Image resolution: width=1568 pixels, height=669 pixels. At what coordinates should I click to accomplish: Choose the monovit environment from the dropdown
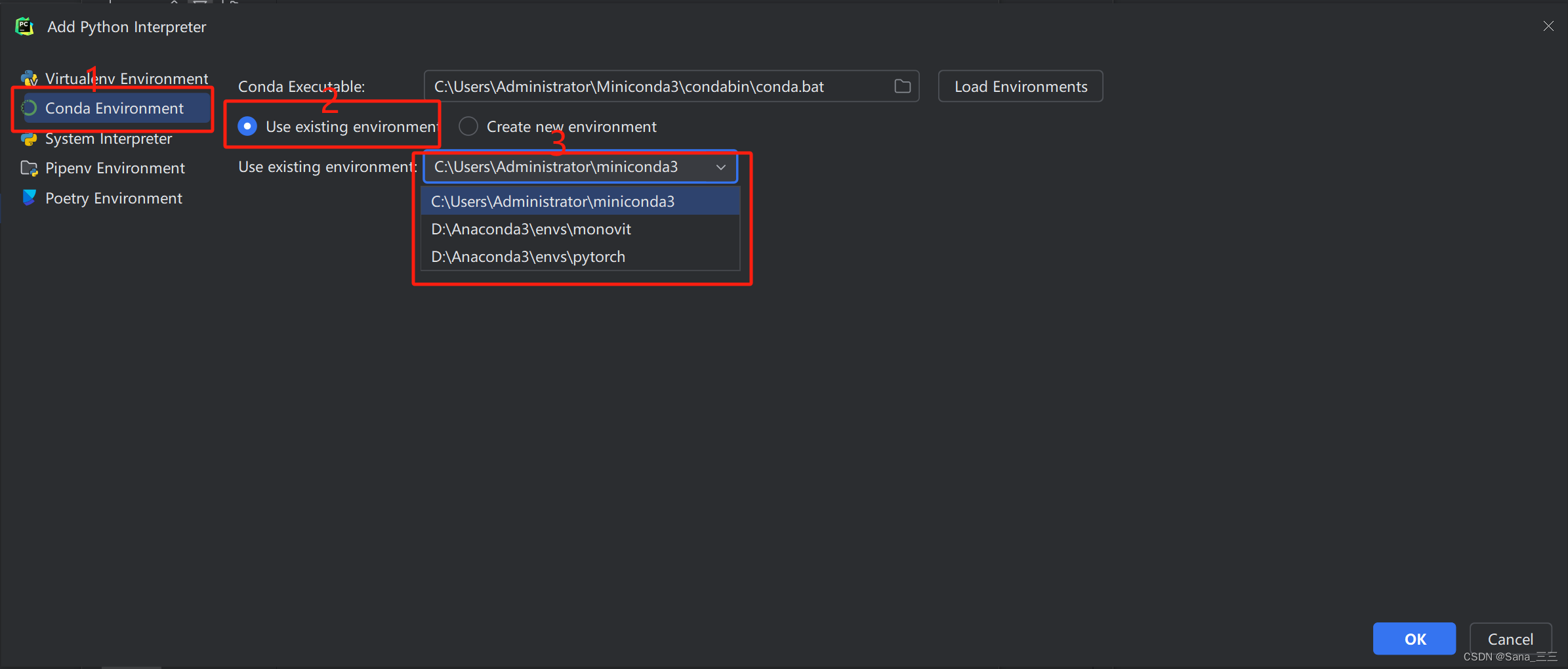click(x=531, y=228)
